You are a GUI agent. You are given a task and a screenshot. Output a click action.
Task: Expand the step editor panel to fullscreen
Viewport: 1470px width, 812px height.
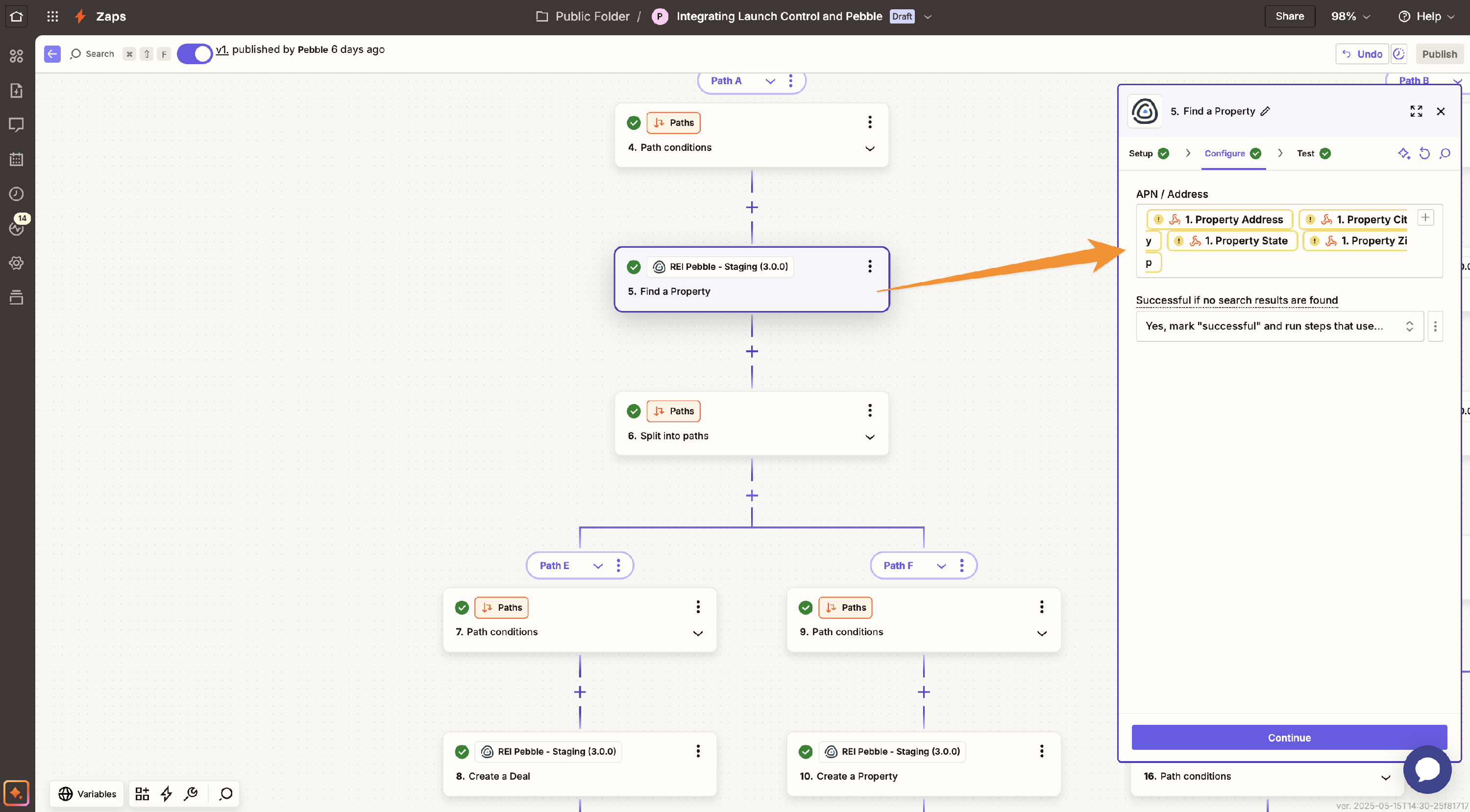[x=1416, y=111]
